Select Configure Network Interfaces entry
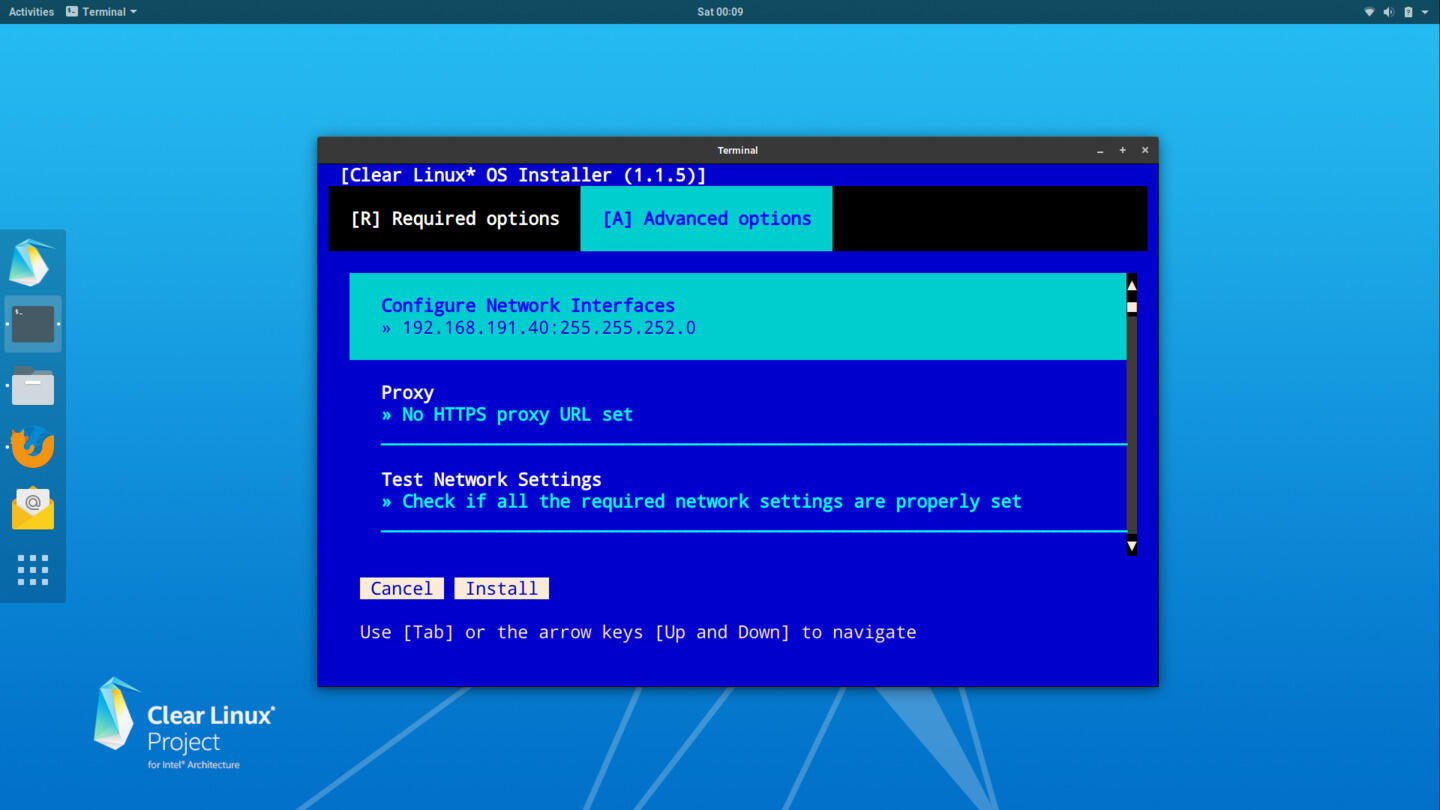The image size is (1440, 810). pos(738,316)
